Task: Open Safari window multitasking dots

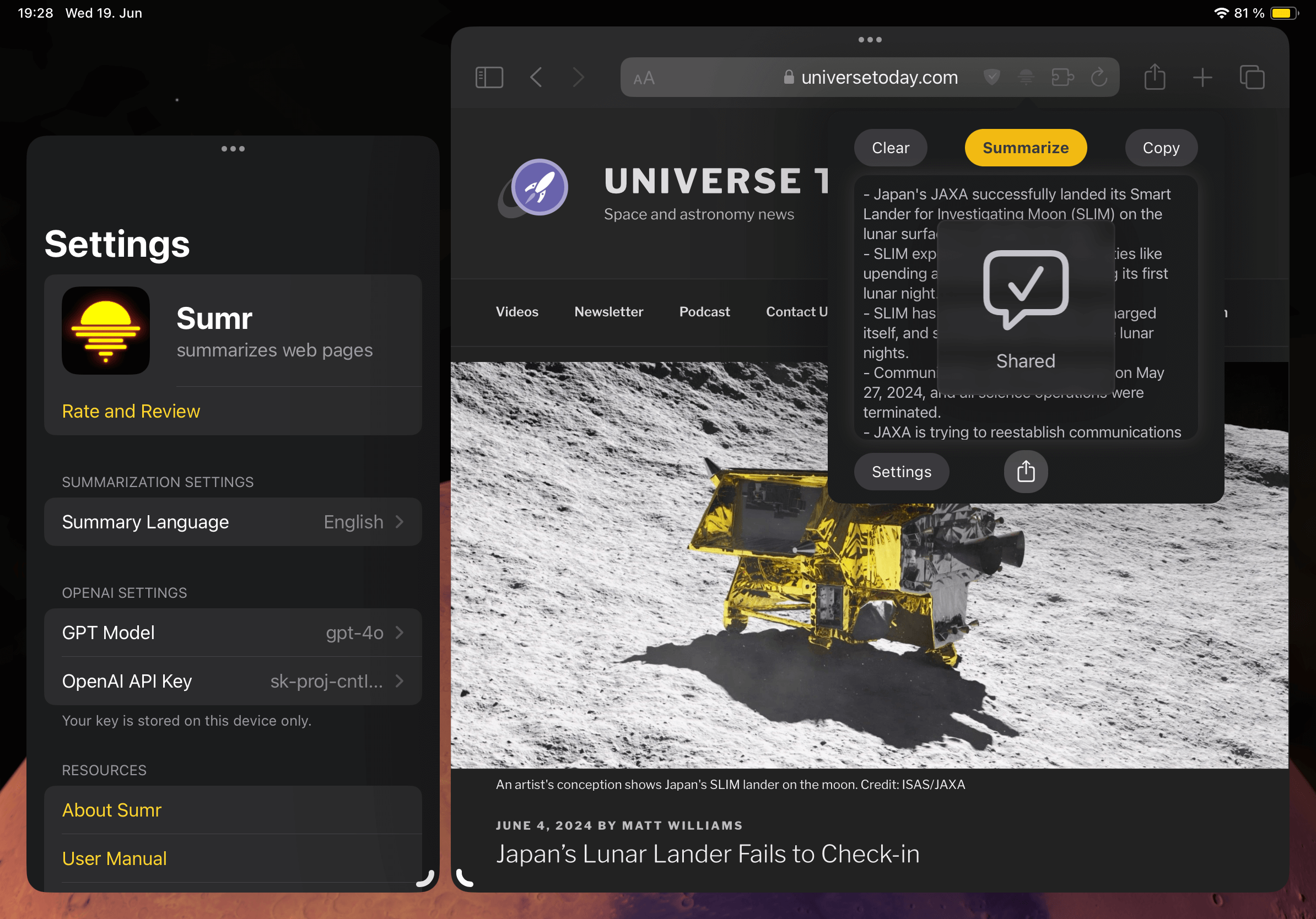Action: coord(870,40)
